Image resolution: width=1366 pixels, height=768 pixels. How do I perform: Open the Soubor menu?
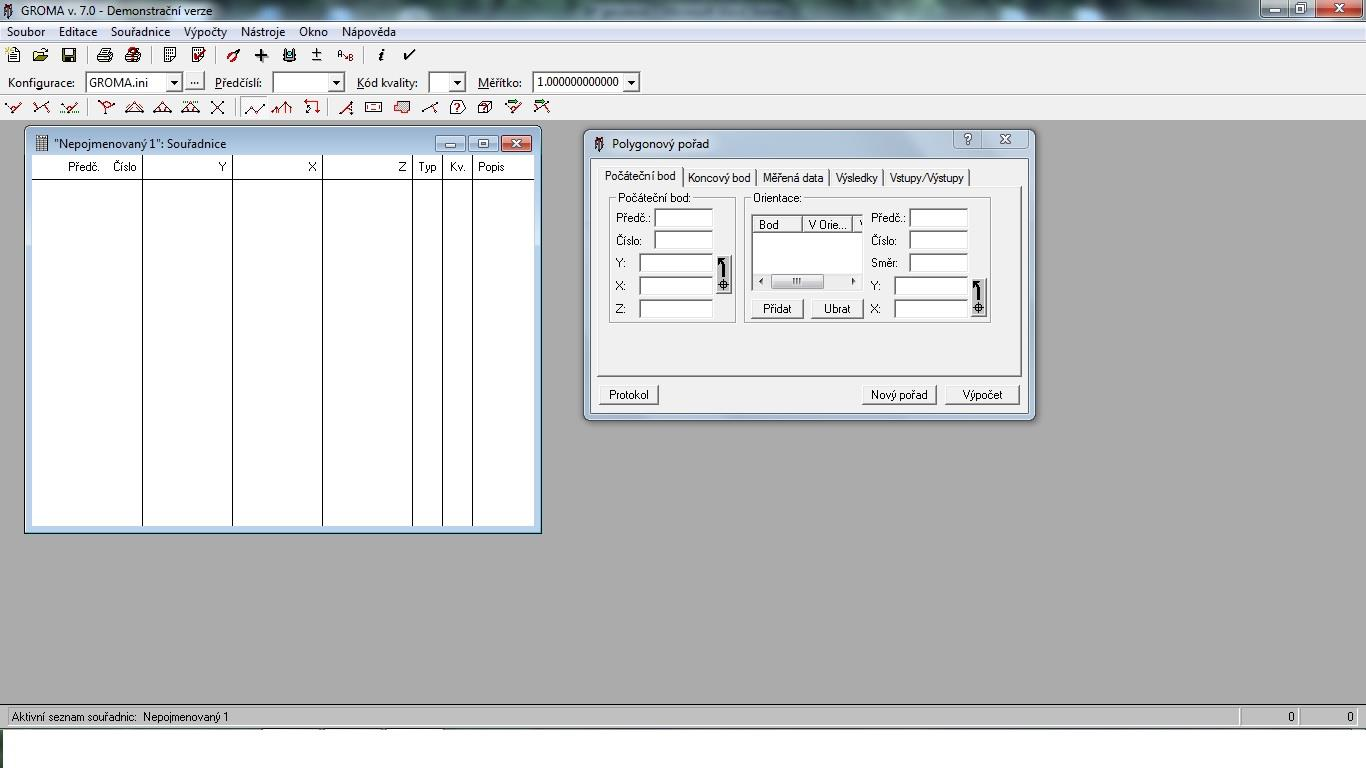26,32
